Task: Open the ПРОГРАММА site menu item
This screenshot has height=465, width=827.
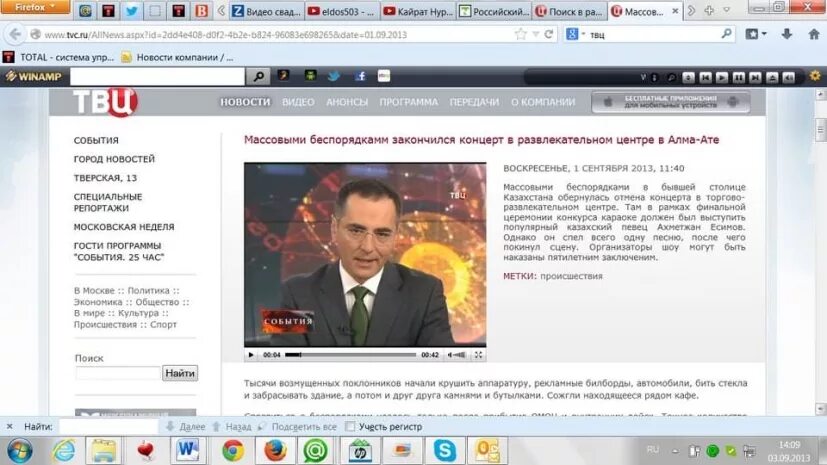Action: click(409, 102)
